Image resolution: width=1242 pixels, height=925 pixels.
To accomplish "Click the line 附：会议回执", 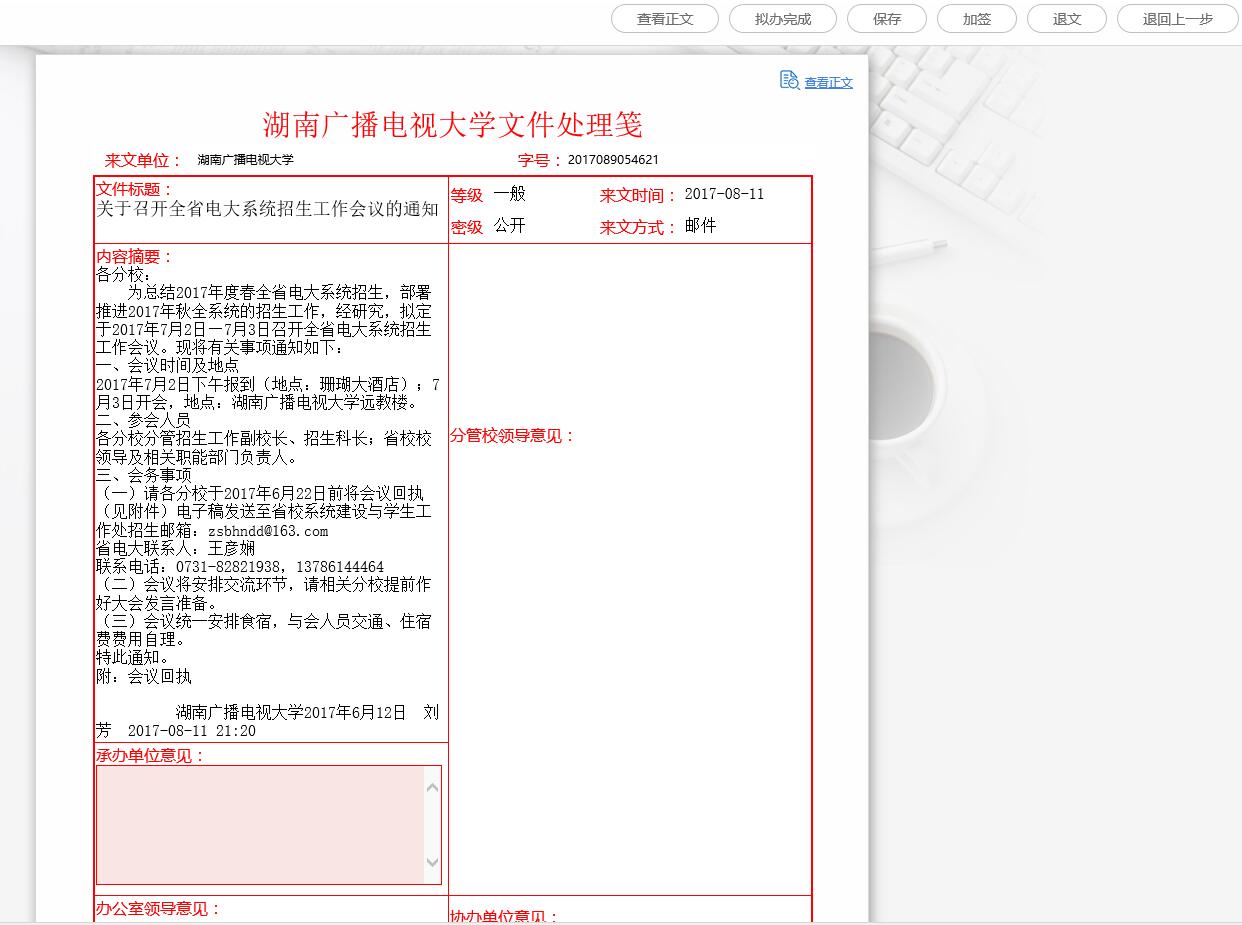I will [143, 677].
